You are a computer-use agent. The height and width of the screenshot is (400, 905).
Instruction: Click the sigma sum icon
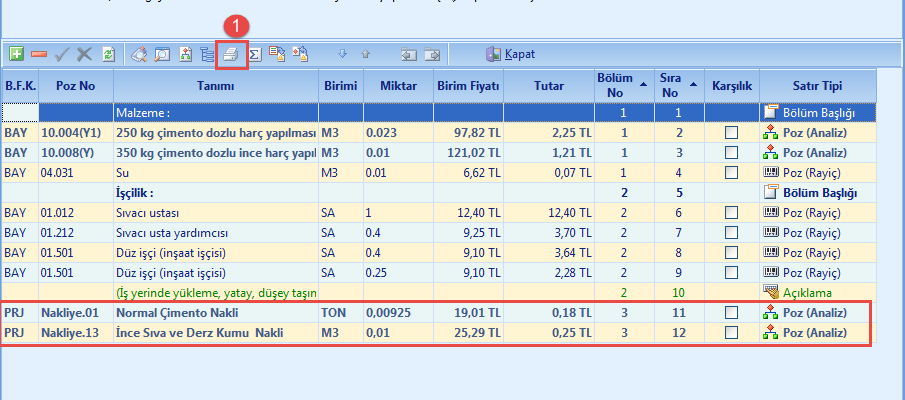pyautogui.click(x=255, y=54)
